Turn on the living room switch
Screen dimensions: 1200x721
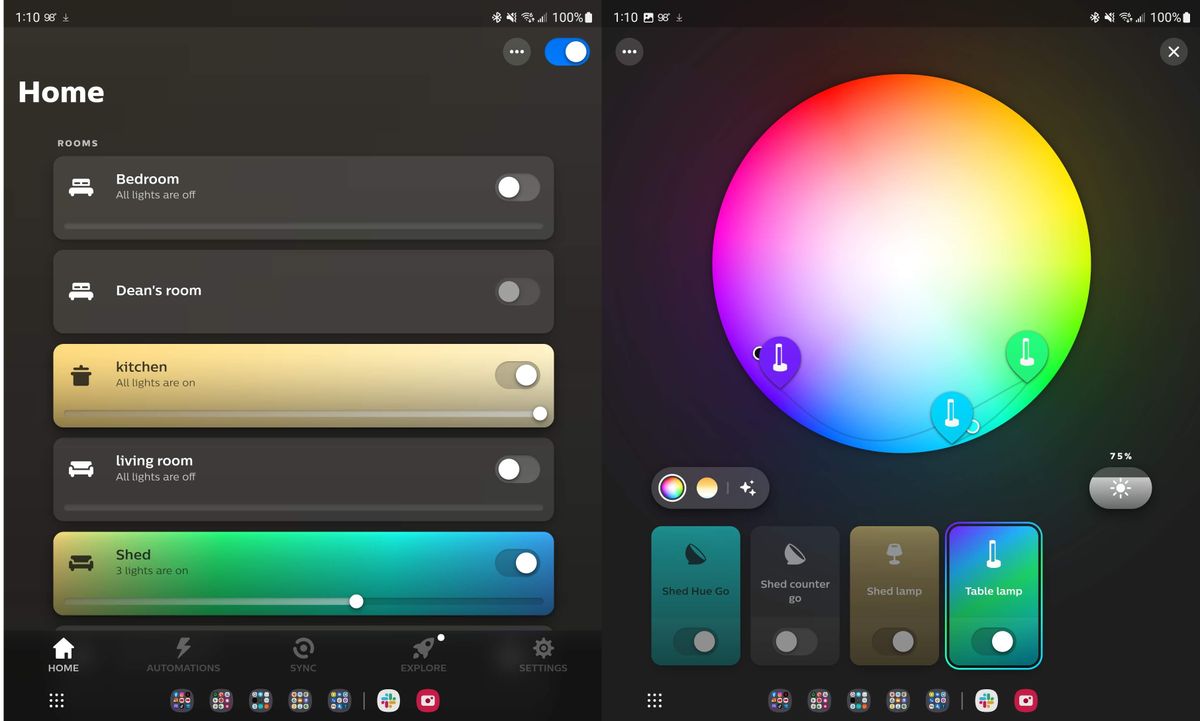coord(518,469)
